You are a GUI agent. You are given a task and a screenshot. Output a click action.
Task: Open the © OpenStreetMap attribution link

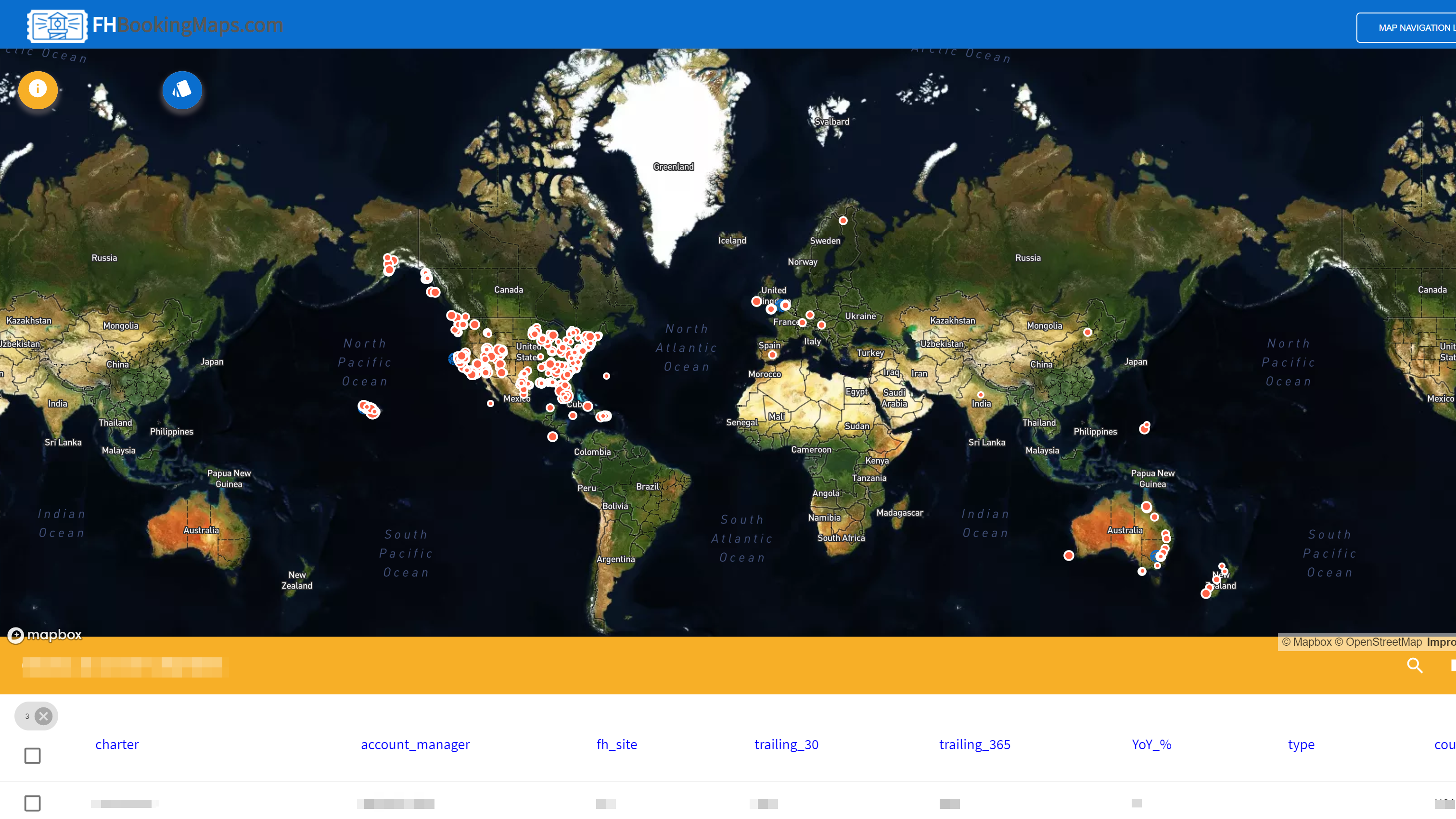pos(1378,642)
